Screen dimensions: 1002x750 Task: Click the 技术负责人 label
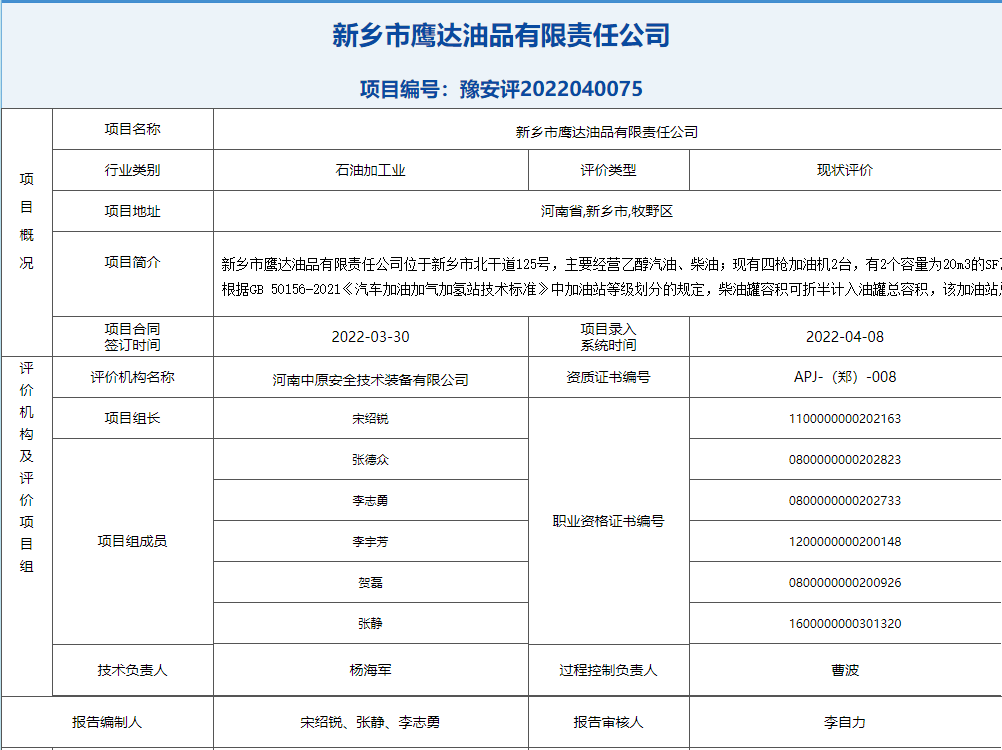pos(132,670)
